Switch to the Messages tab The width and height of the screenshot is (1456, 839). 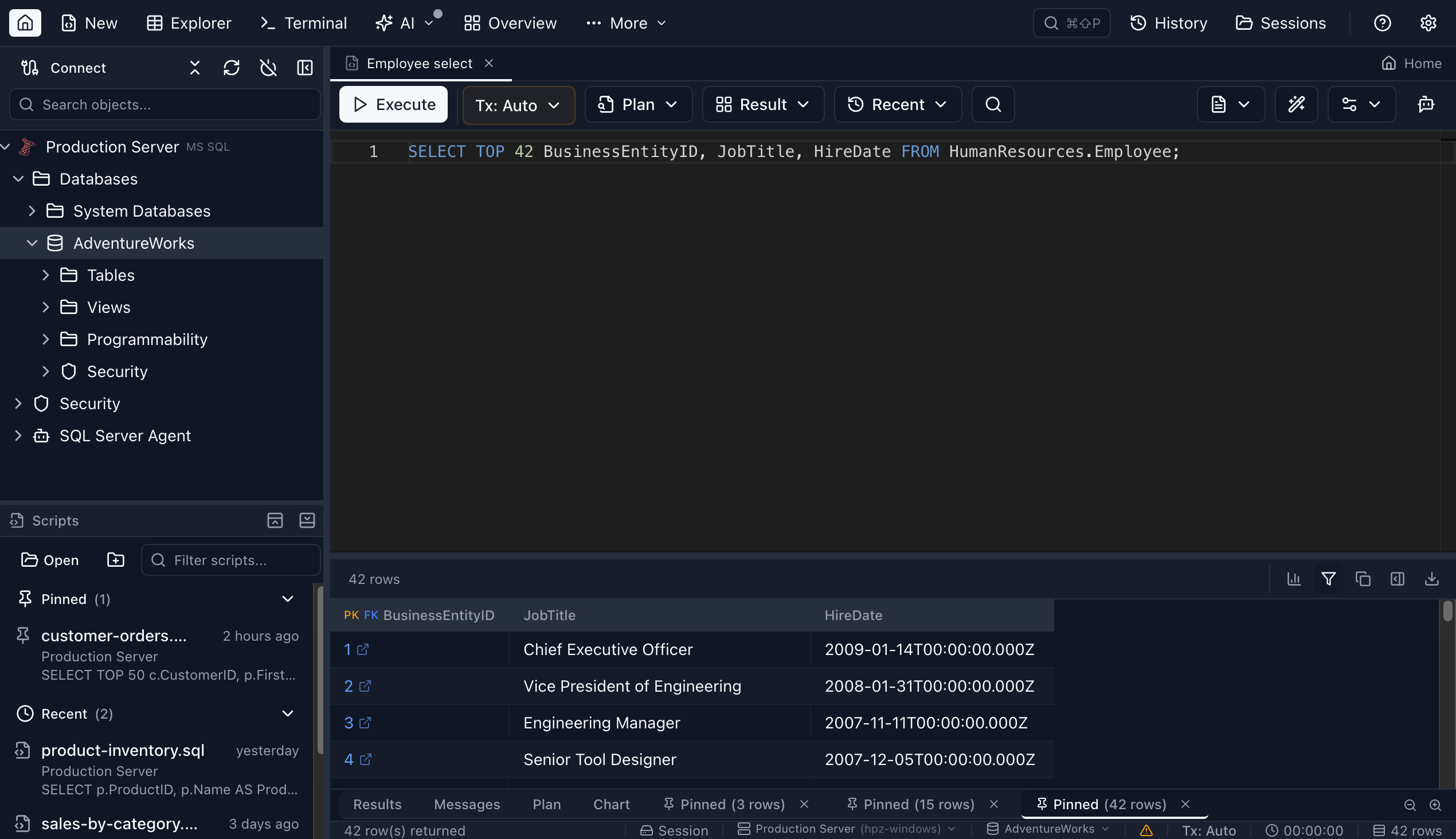click(x=467, y=805)
